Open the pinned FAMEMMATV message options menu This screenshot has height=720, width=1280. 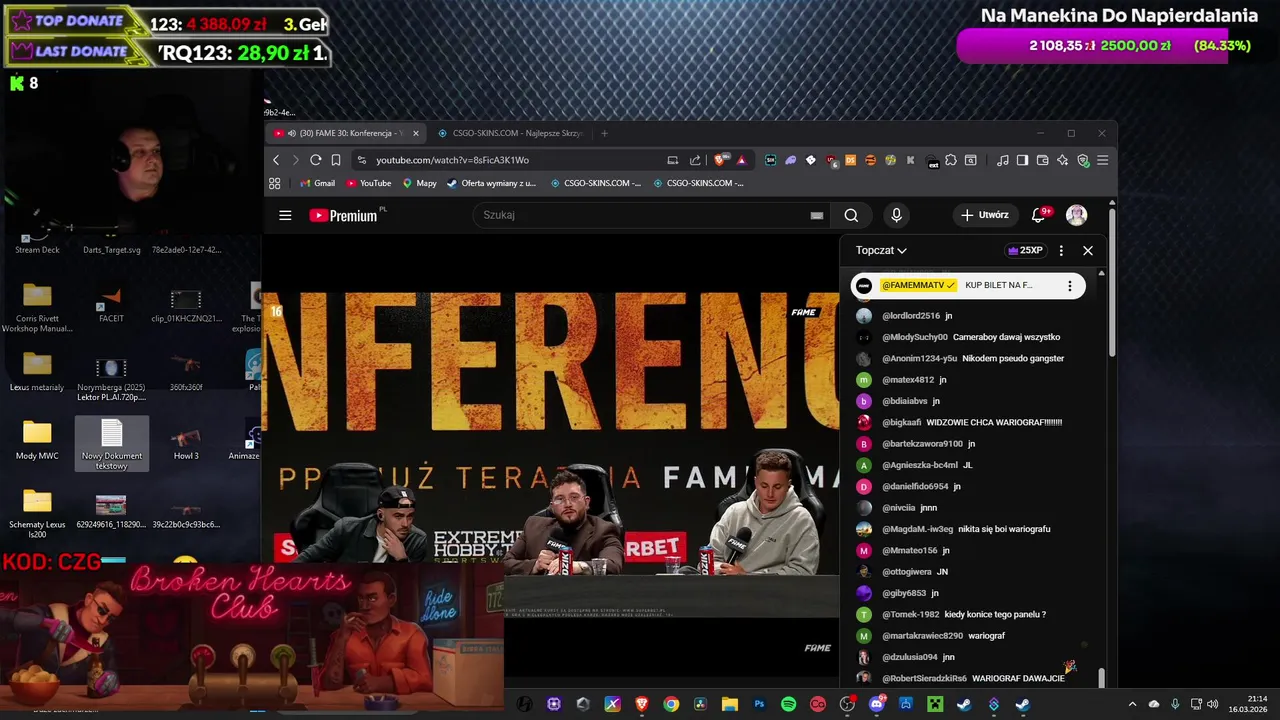(x=1069, y=286)
